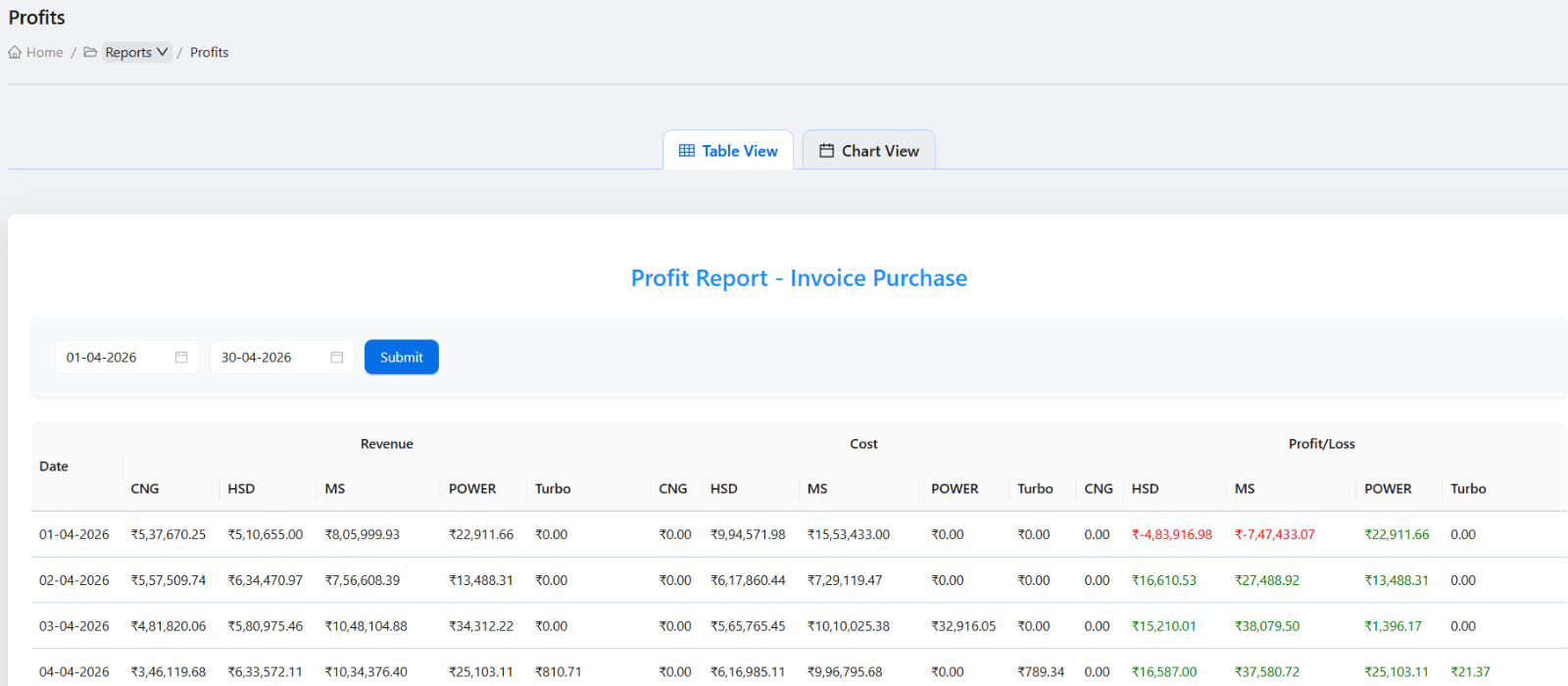The height and width of the screenshot is (686, 1568).
Task: Click the POWER column under Cost
Action: click(x=955, y=488)
